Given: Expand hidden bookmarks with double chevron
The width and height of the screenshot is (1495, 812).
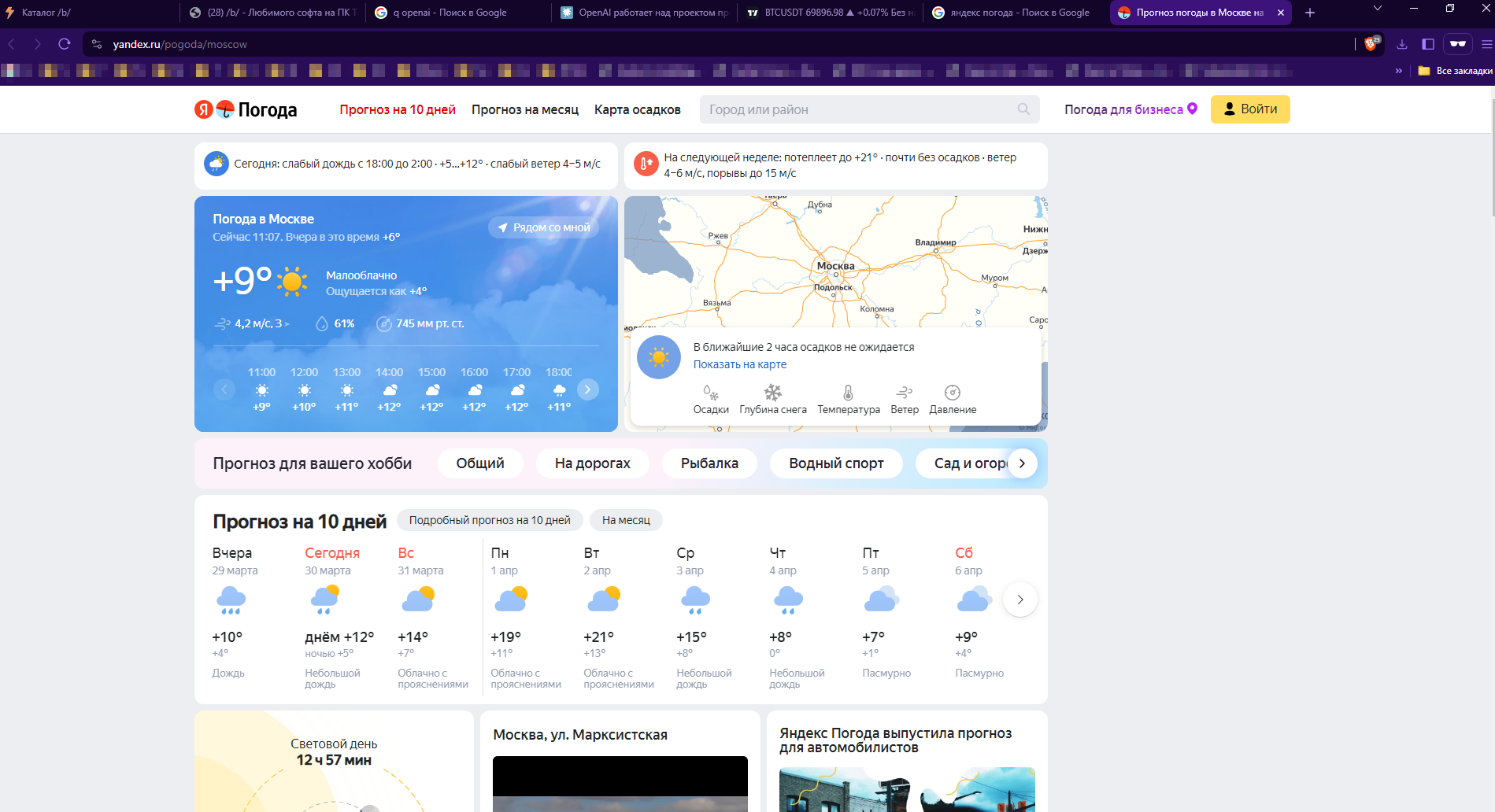Looking at the screenshot, I should [x=1399, y=71].
